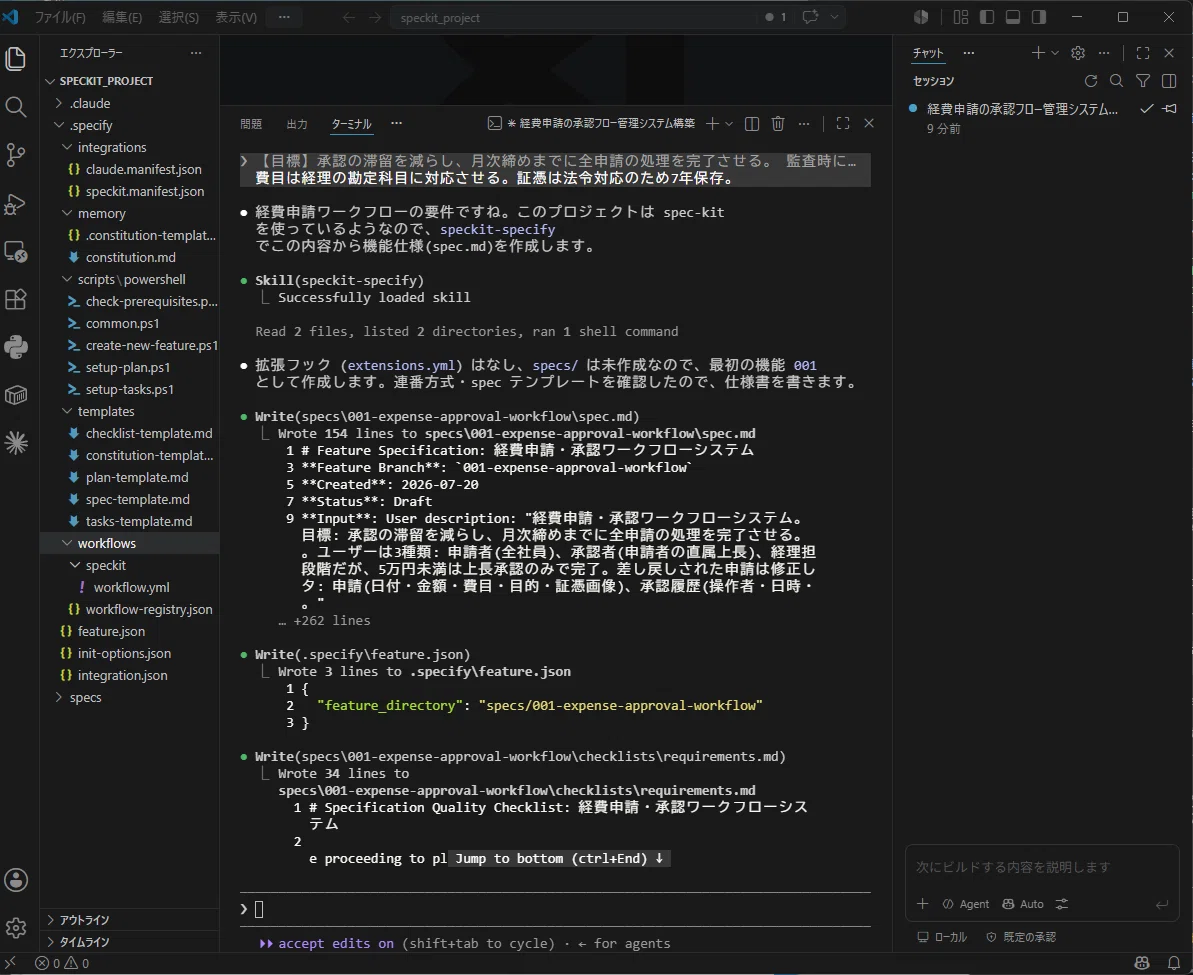
Task: Collapse the templates folder
Action: [106, 411]
